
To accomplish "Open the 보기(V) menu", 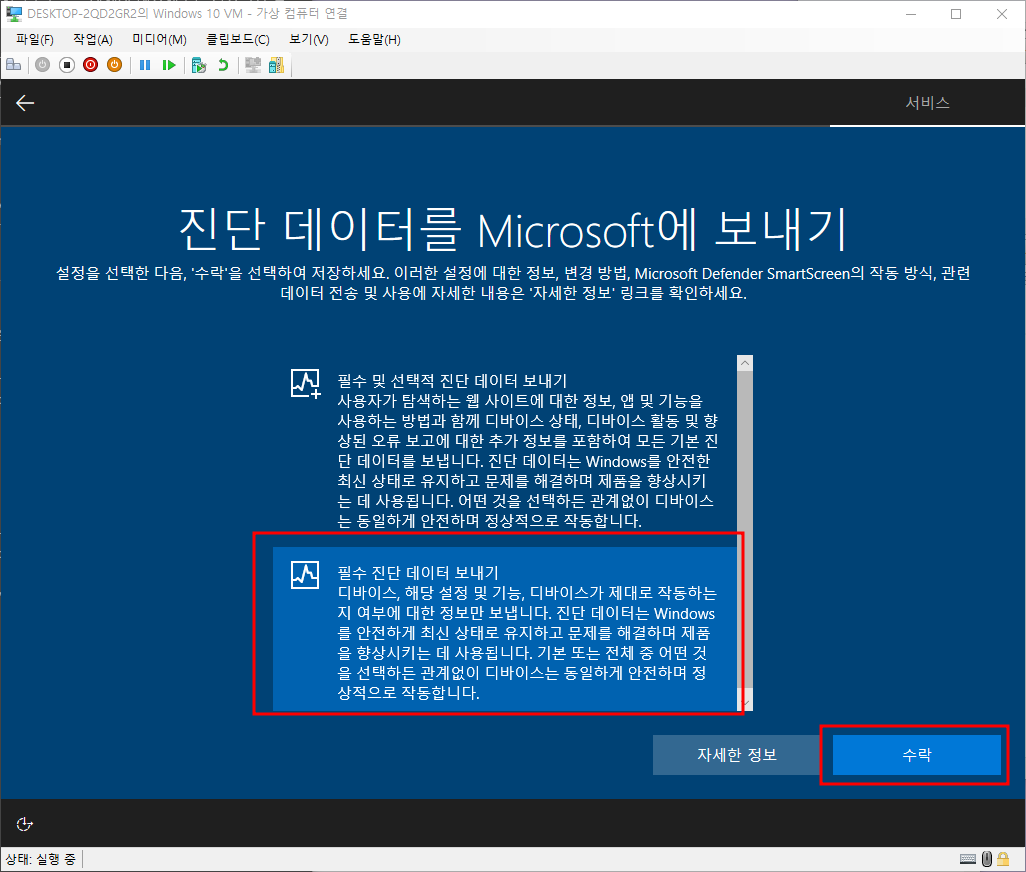I will click(309, 39).
